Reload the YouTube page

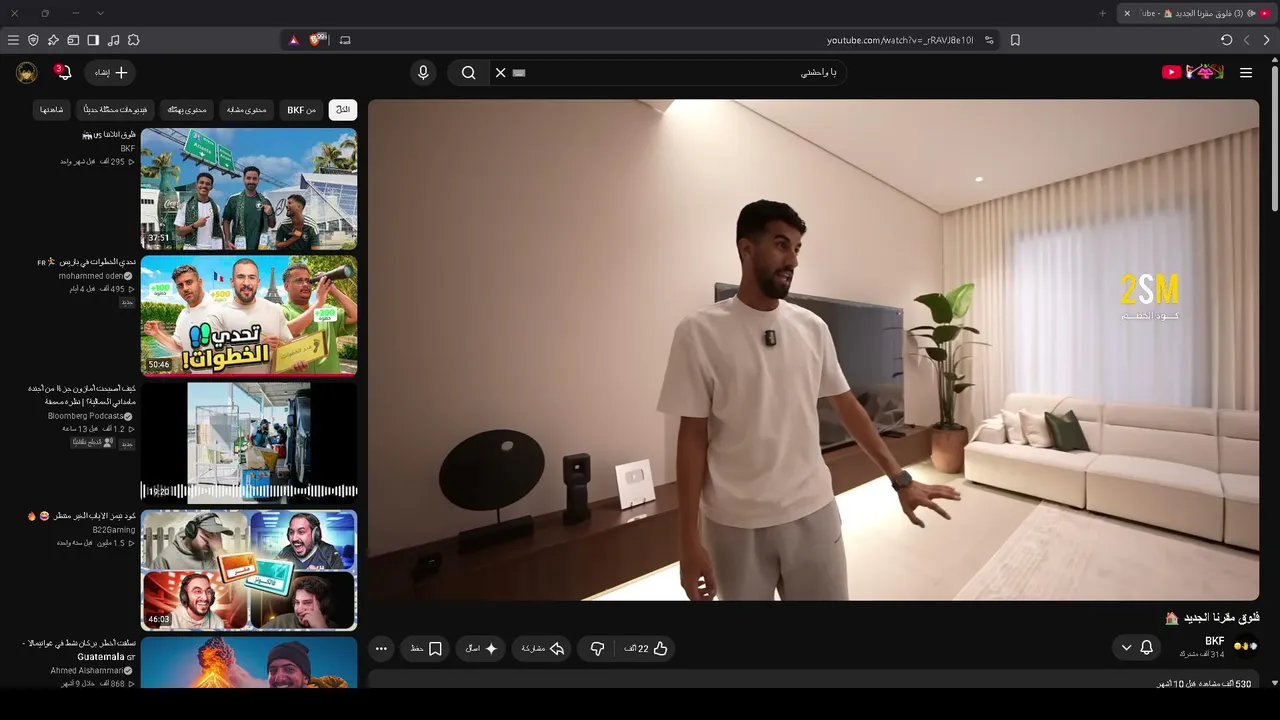(1226, 40)
